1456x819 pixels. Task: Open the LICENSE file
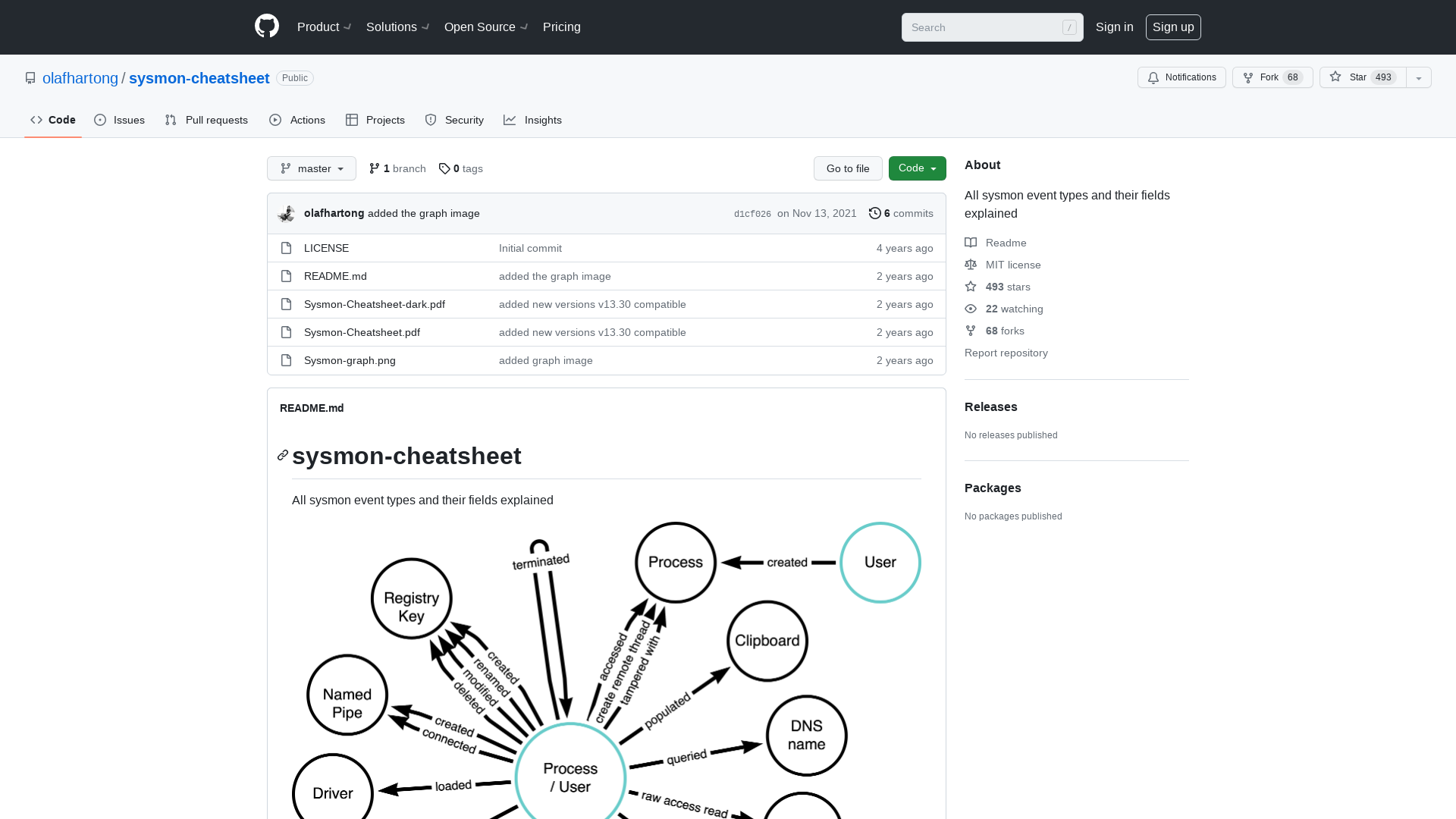click(x=326, y=248)
